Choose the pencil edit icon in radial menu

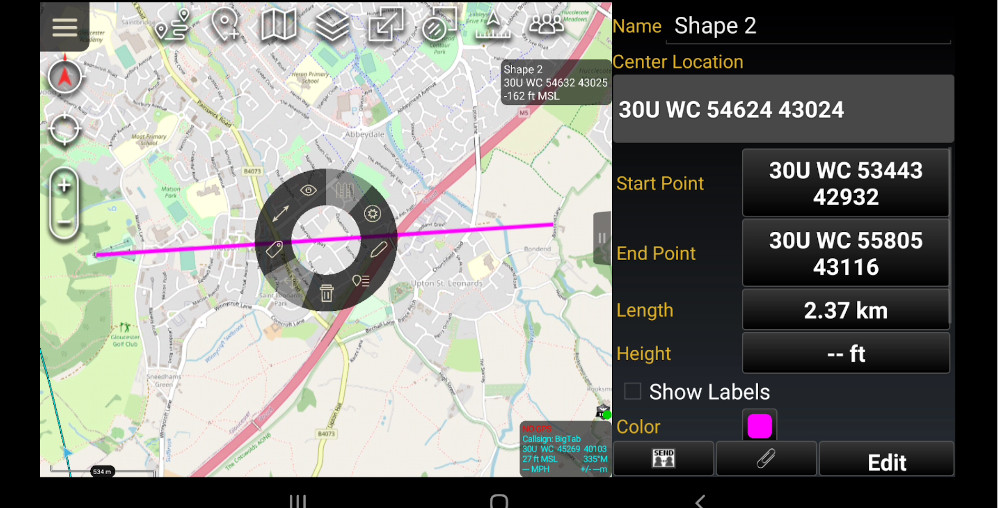click(x=378, y=249)
